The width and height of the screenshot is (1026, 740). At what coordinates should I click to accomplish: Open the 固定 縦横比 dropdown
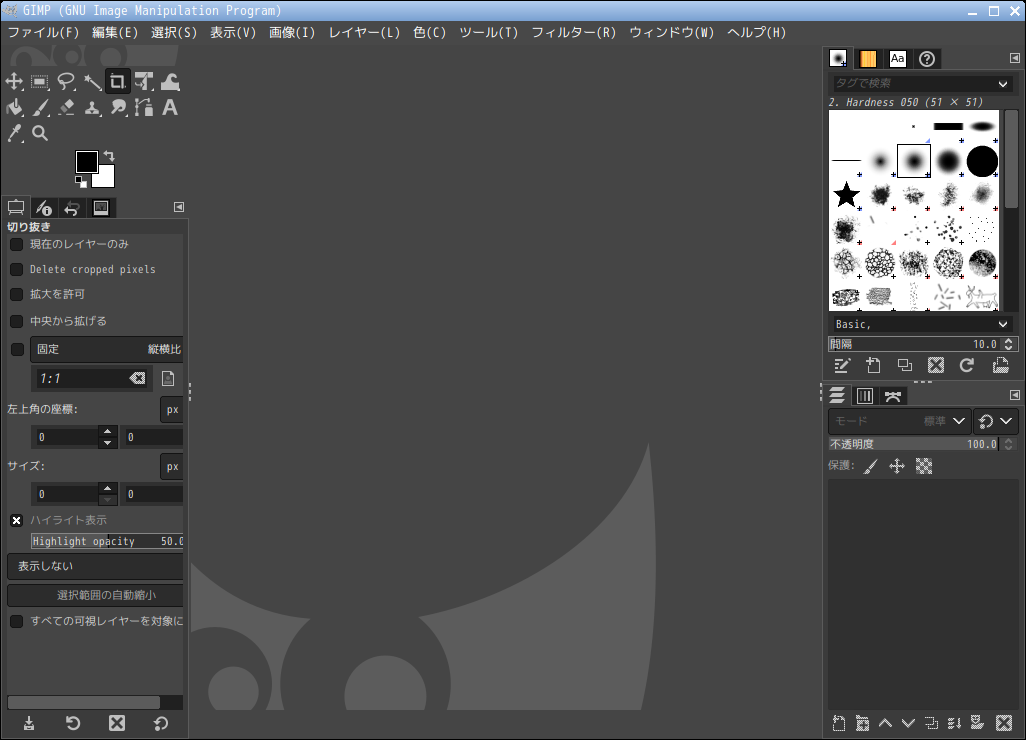pyautogui.click(x=107, y=349)
